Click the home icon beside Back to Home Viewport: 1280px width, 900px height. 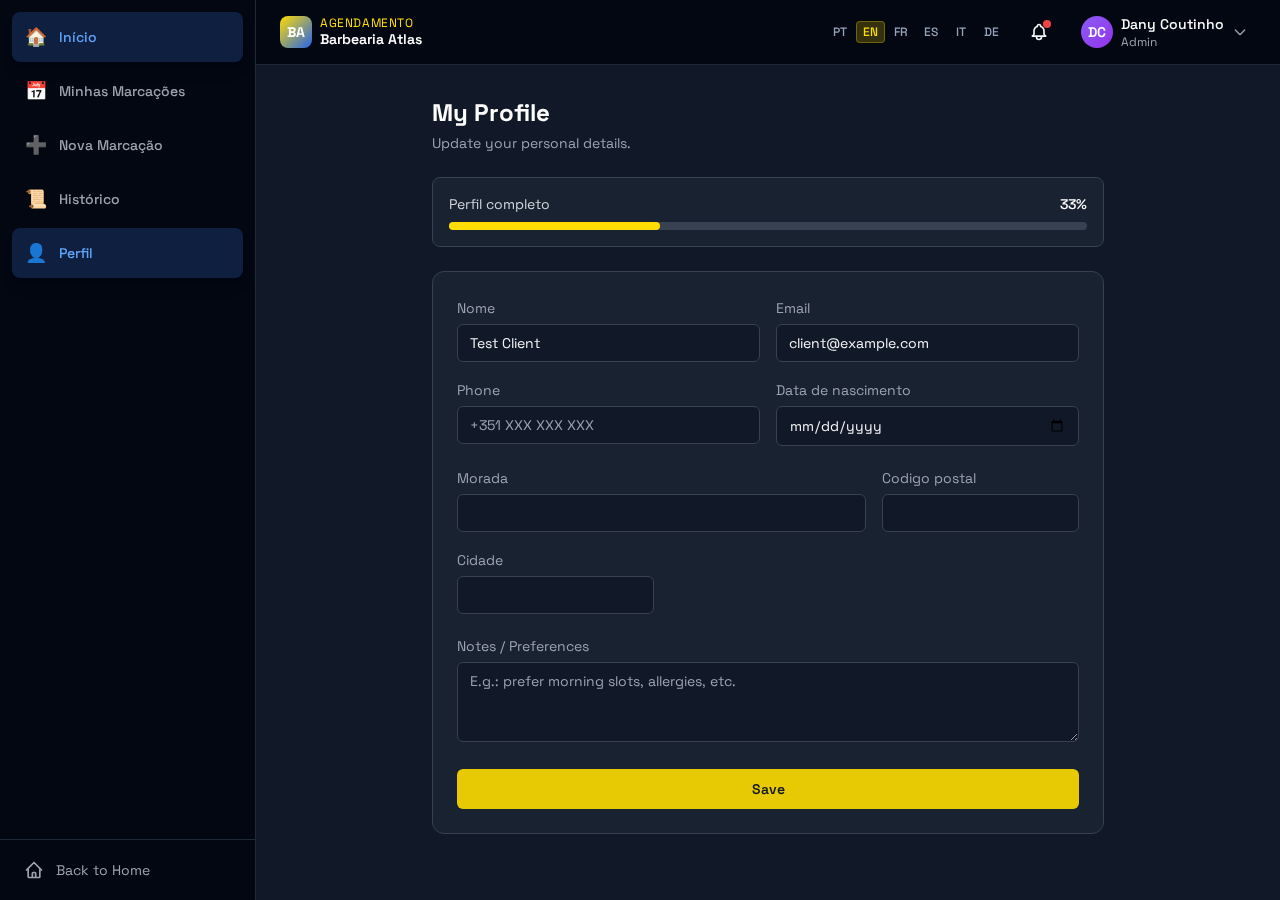click(x=34, y=870)
